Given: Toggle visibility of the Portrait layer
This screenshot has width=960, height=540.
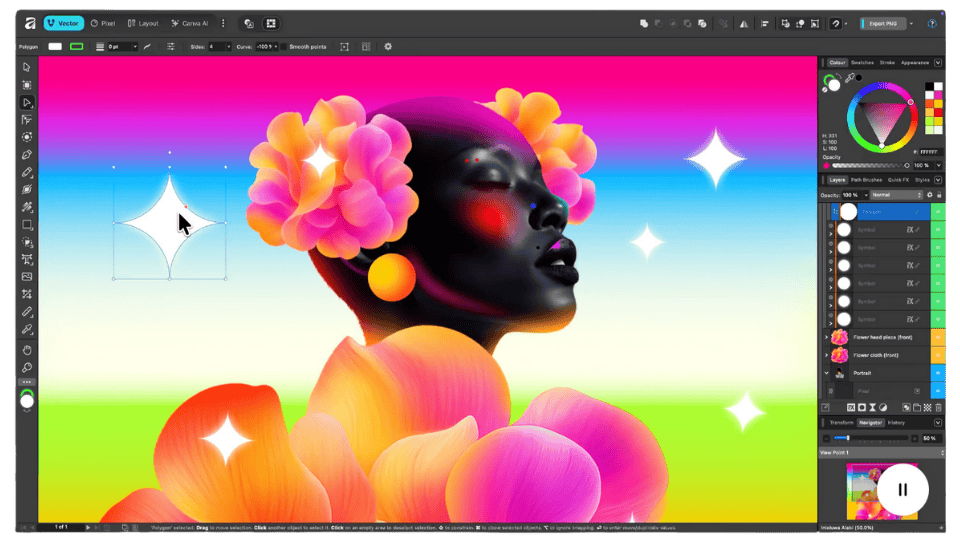Looking at the screenshot, I should pos(938,373).
